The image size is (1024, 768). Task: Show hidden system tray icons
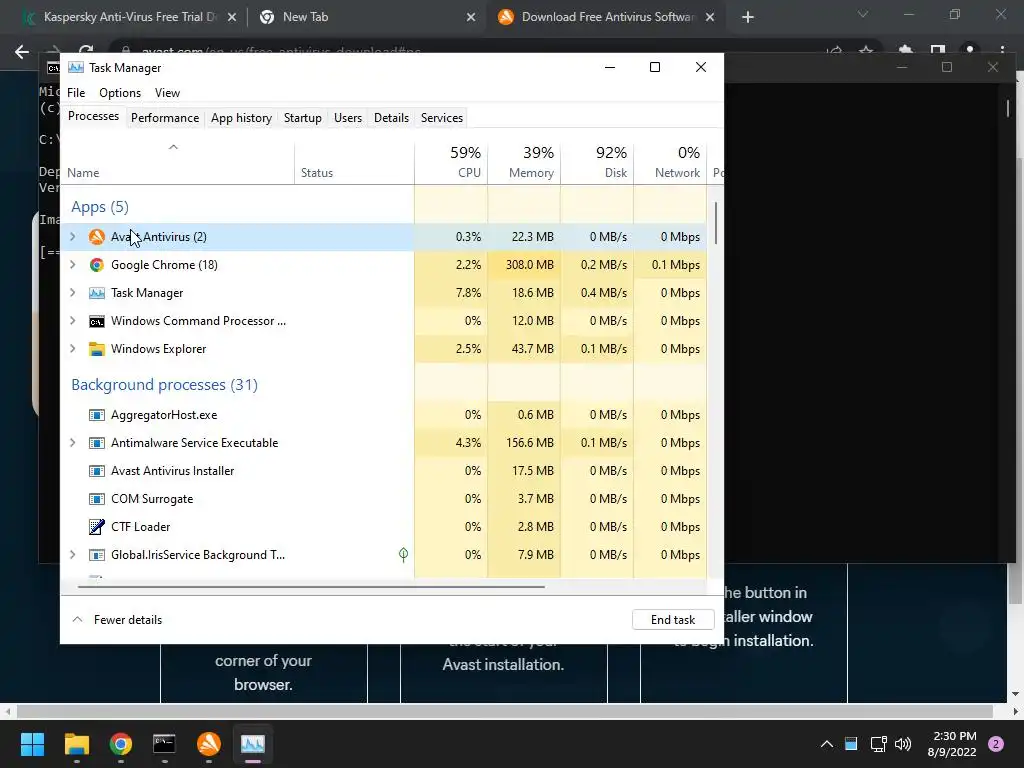tap(827, 744)
